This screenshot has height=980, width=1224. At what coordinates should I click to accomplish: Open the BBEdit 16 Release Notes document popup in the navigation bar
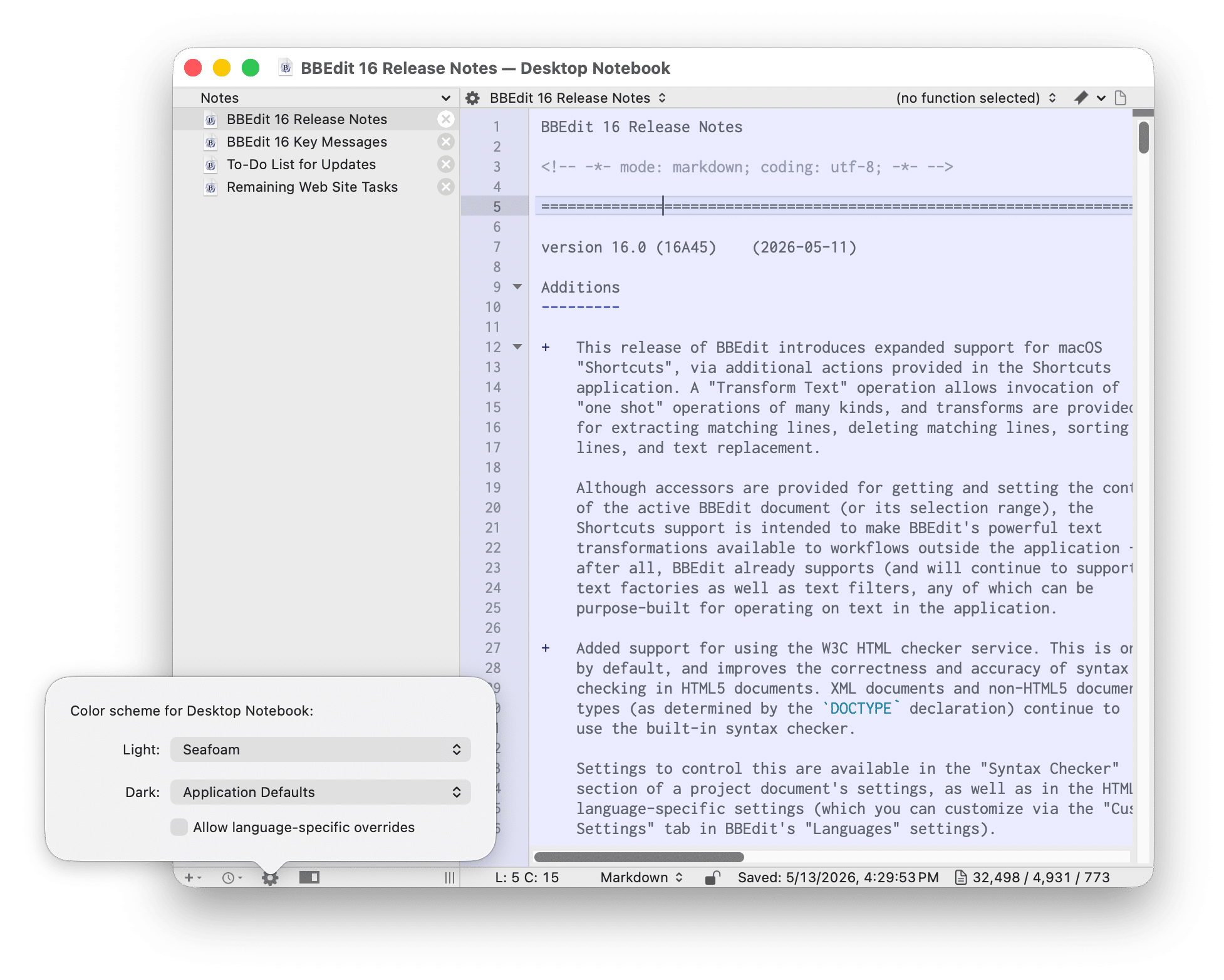click(x=578, y=98)
